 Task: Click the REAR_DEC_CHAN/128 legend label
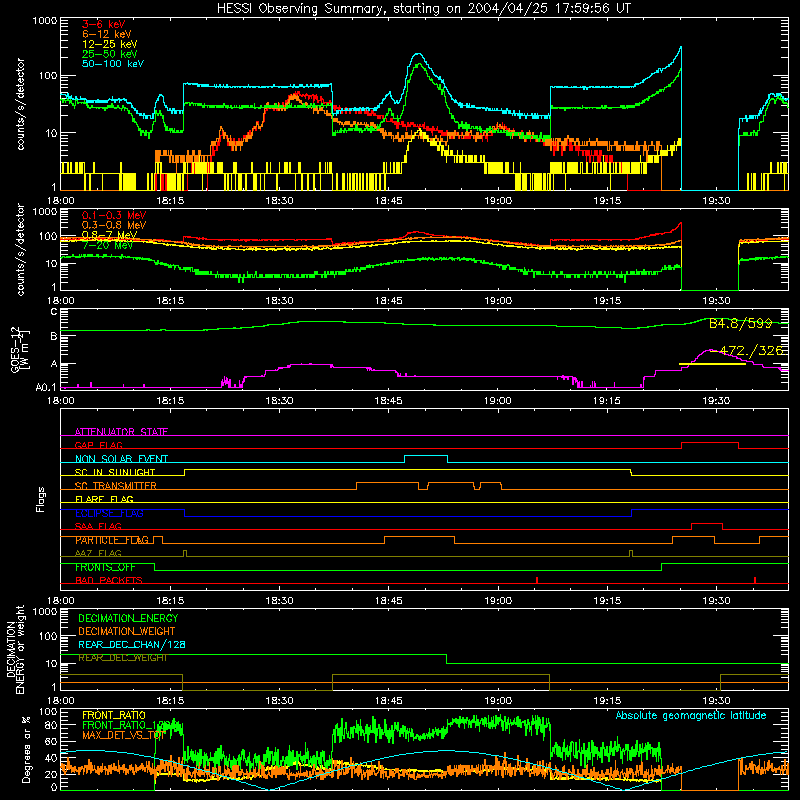132,644
